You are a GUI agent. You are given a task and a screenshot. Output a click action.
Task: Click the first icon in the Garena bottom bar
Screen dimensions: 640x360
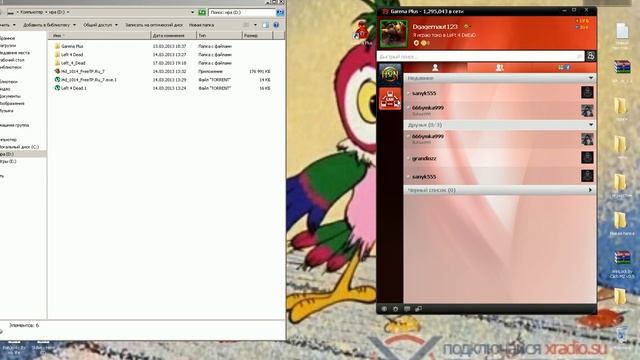tap(384, 309)
